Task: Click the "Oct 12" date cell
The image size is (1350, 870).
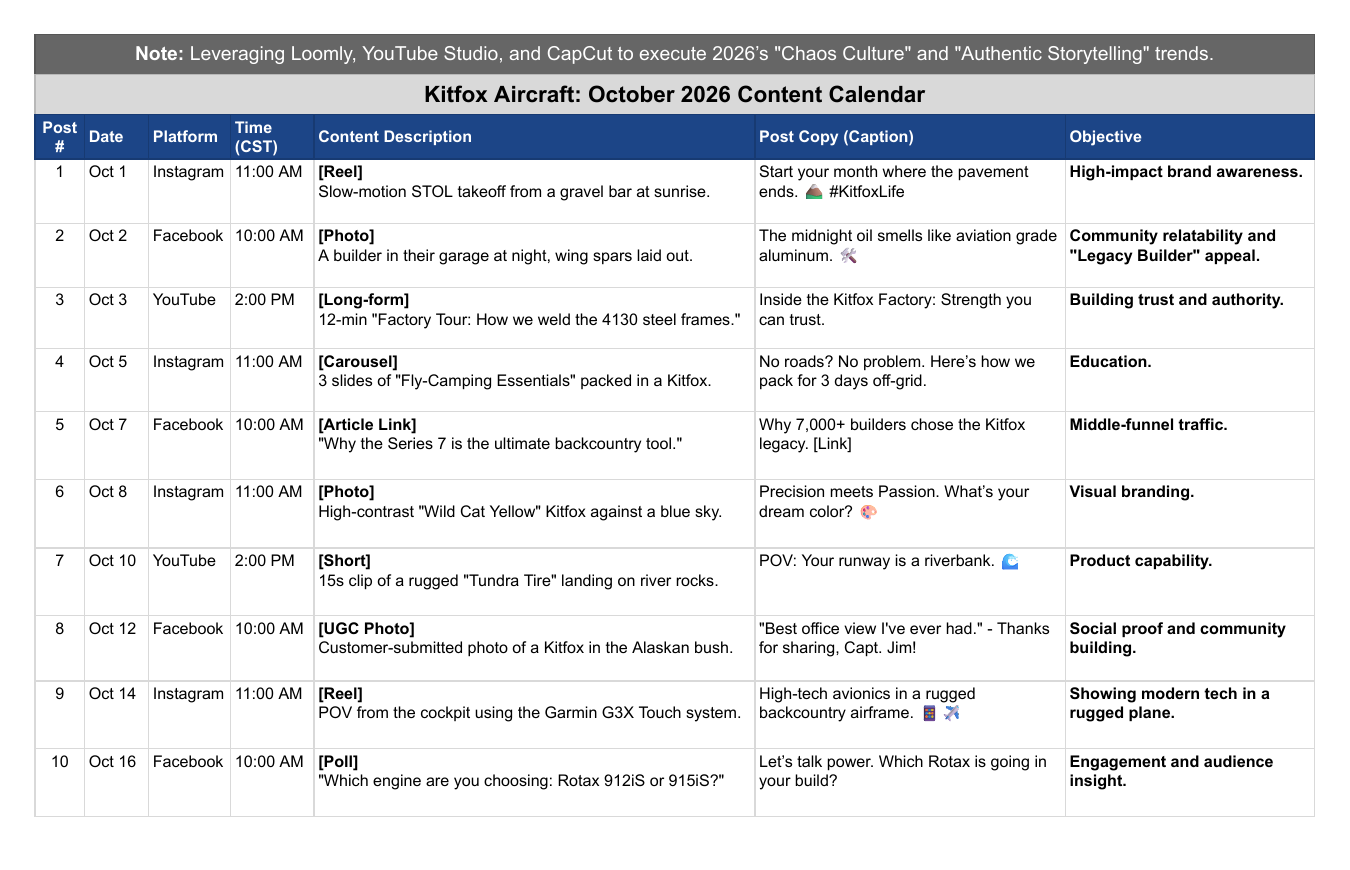Action: [116, 648]
